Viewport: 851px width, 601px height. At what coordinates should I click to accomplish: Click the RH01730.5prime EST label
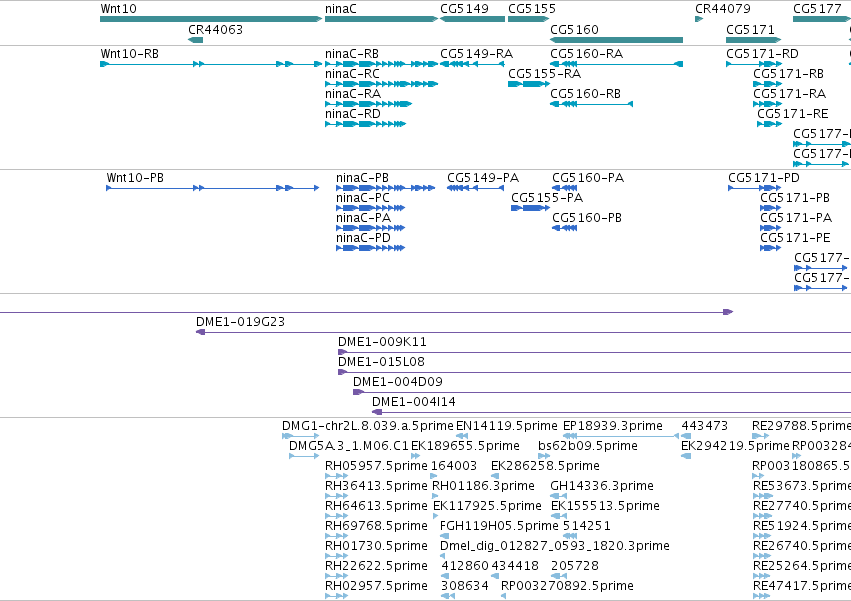coord(377,547)
